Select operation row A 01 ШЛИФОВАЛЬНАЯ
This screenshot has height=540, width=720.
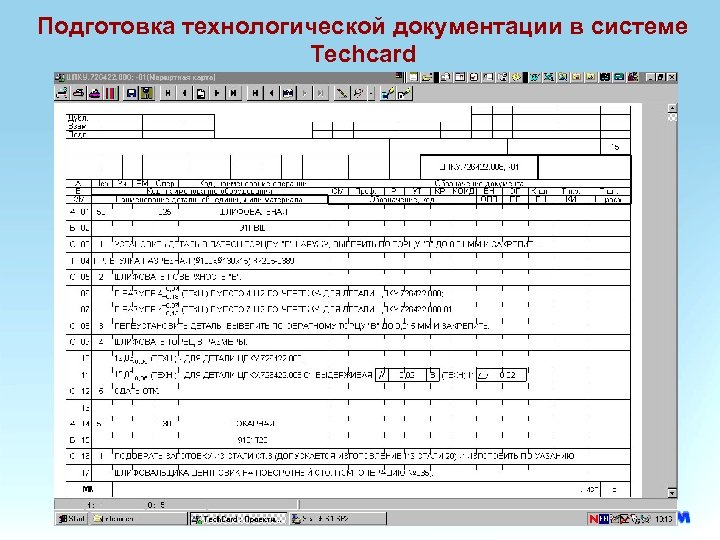coord(348,212)
